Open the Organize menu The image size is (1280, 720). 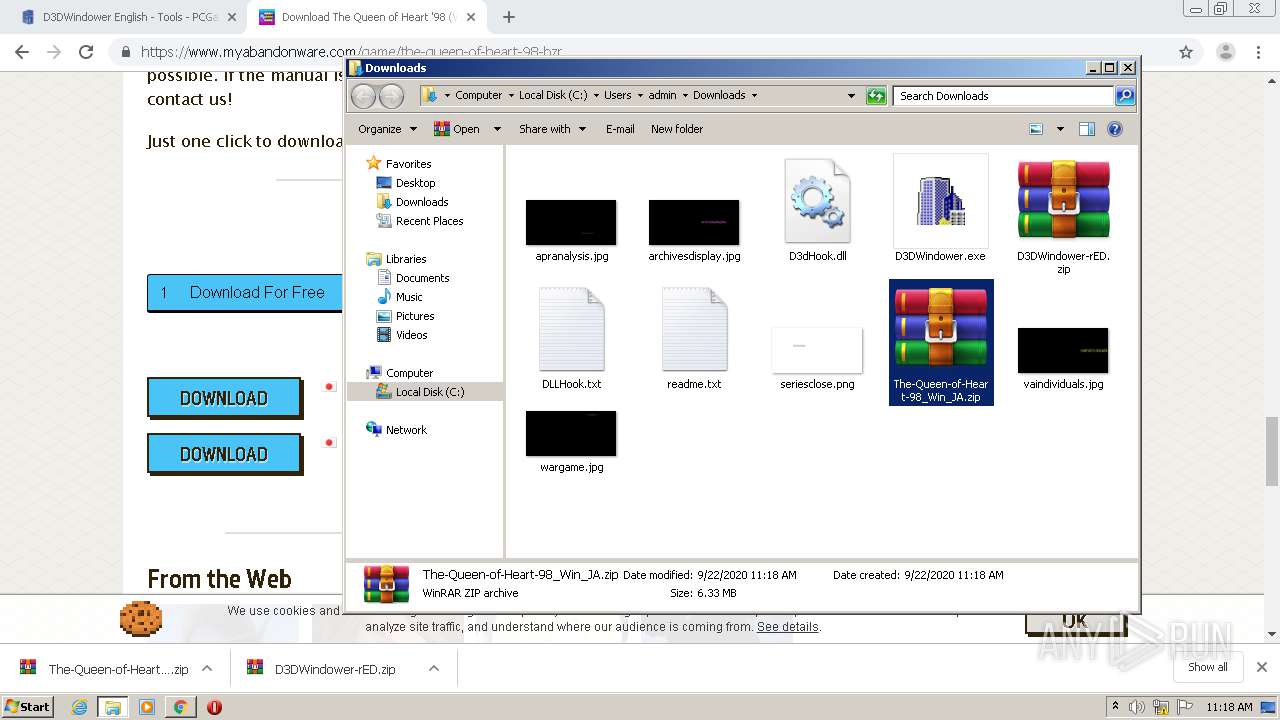[387, 129]
